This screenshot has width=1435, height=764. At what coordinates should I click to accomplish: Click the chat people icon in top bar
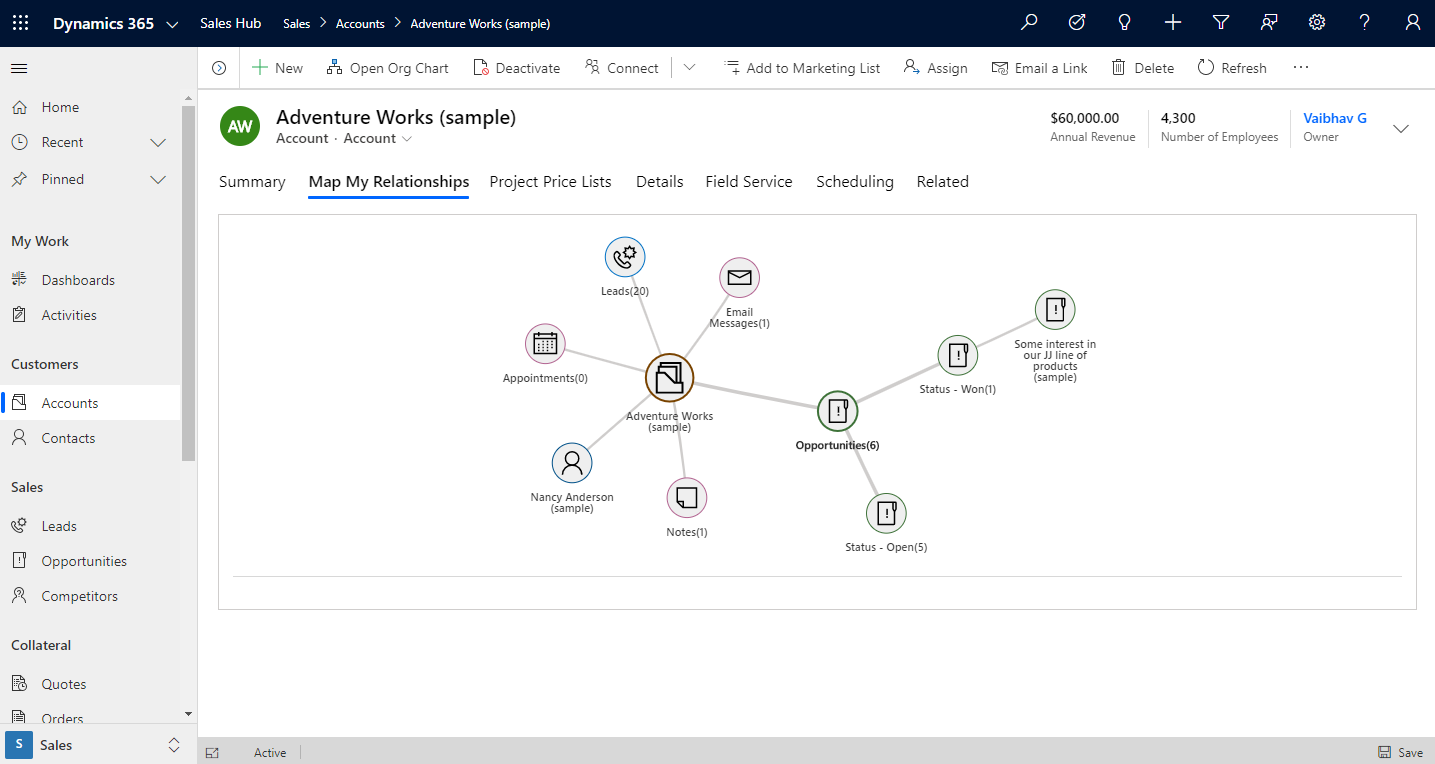click(1269, 23)
